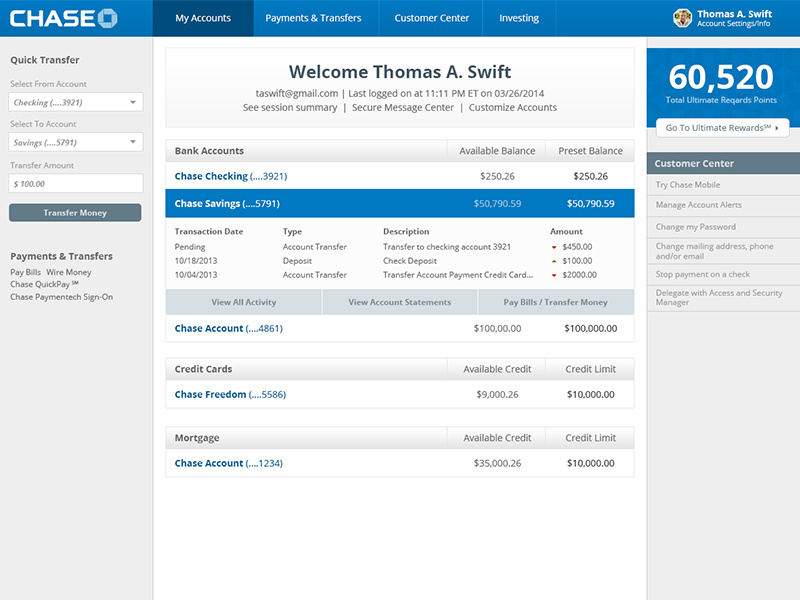The width and height of the screenshot is (800, 600).
Task: Go to the Investing tab
Action: point(519,18)
